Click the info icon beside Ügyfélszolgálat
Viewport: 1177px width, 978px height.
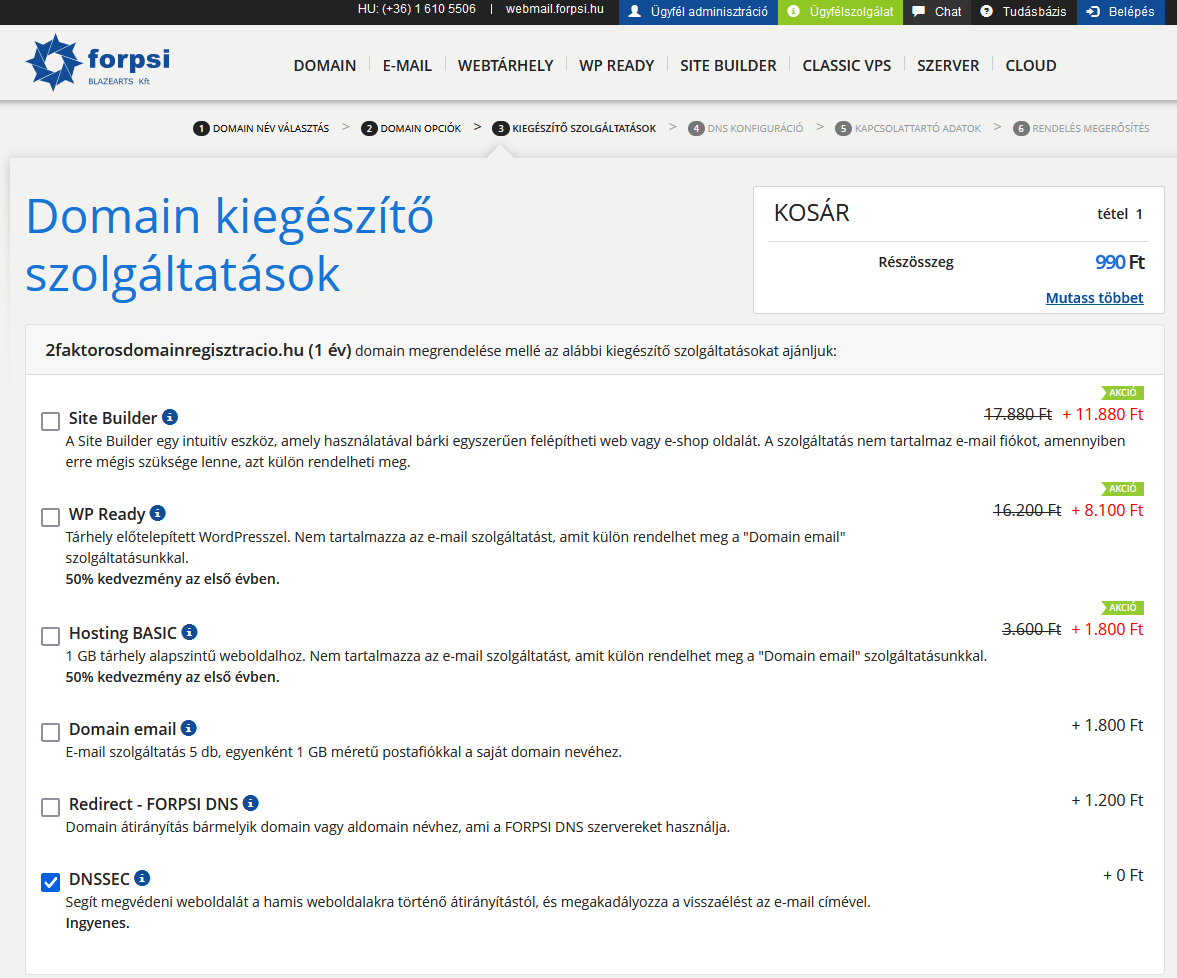coord(793,11)
